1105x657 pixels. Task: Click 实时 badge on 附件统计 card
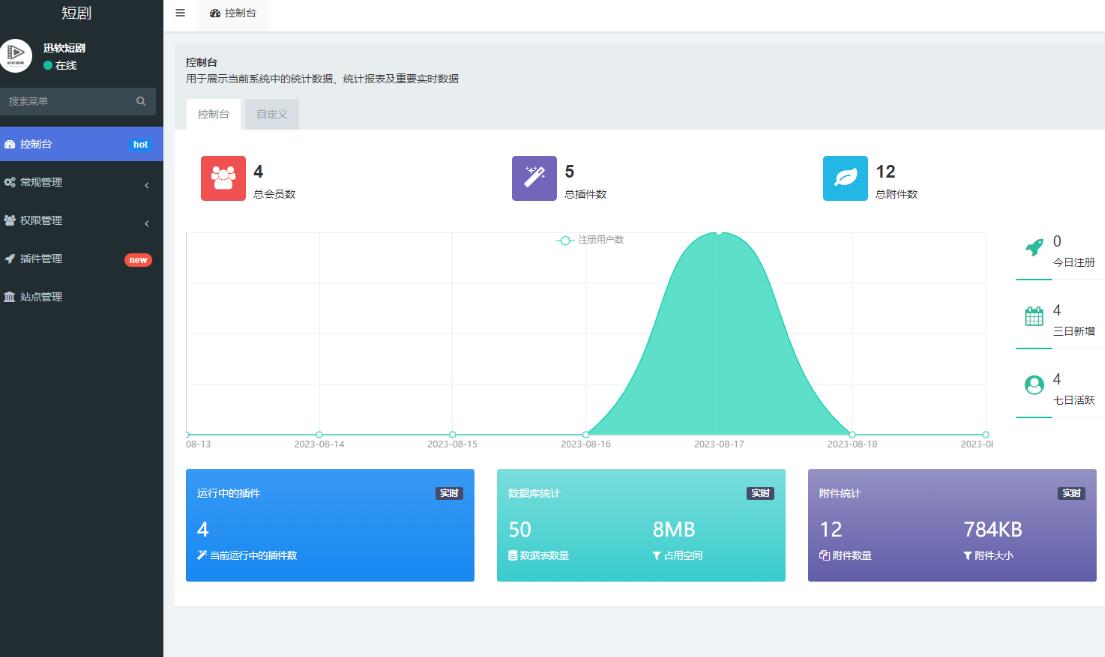[1071, 493]
